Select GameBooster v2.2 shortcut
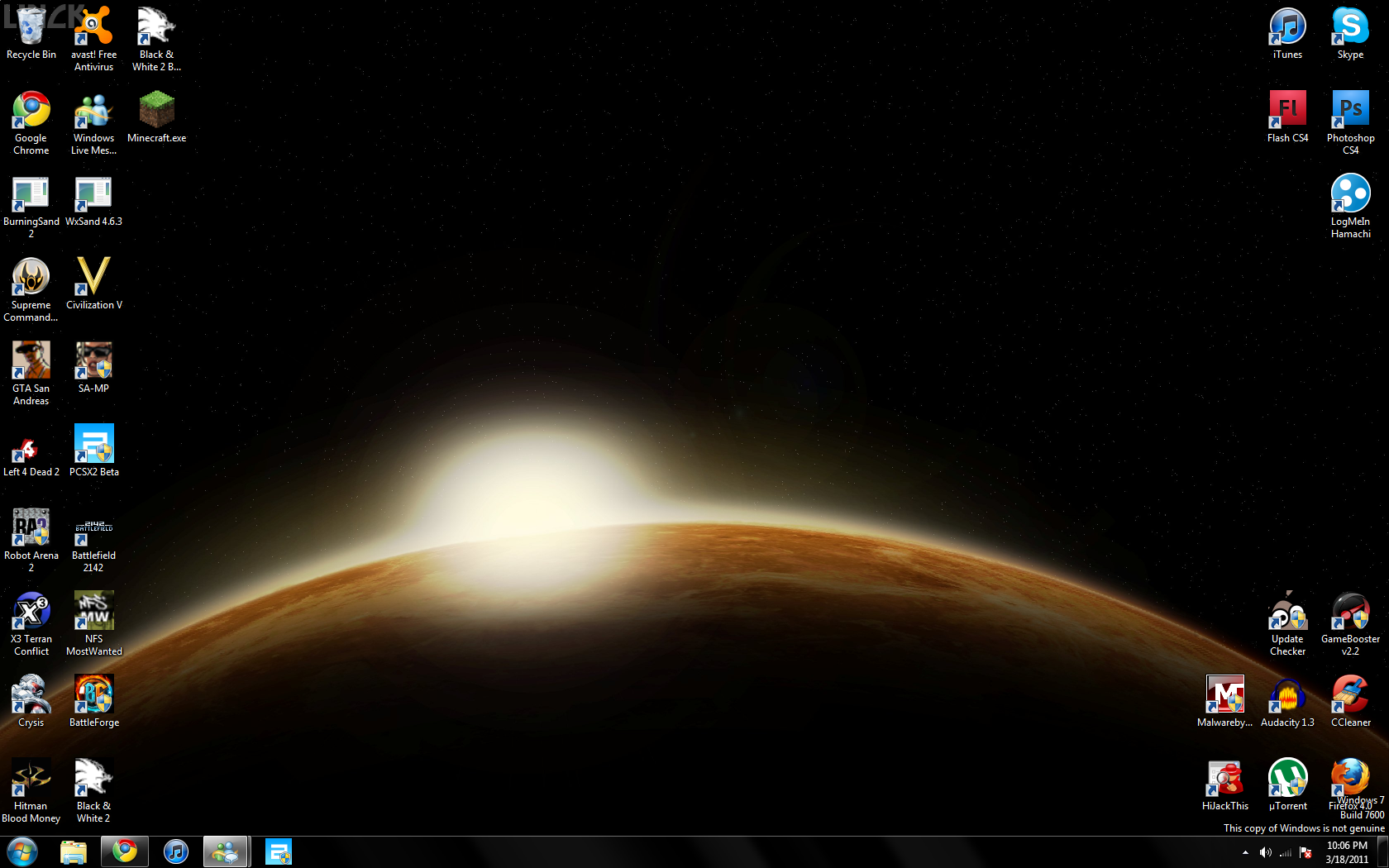 (1351, 623)
